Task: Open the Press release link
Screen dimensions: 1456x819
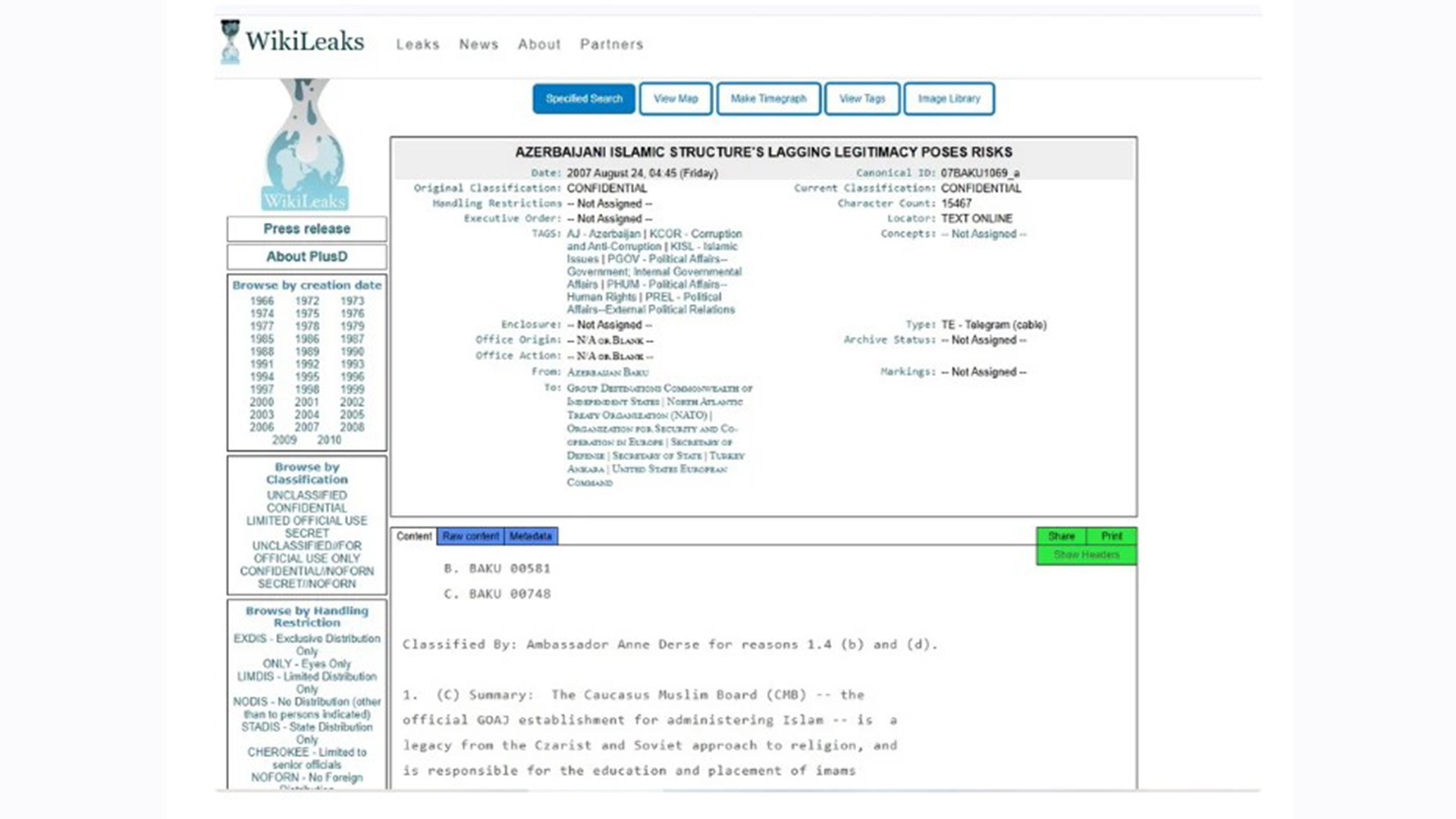Action: tap(306, 229)
